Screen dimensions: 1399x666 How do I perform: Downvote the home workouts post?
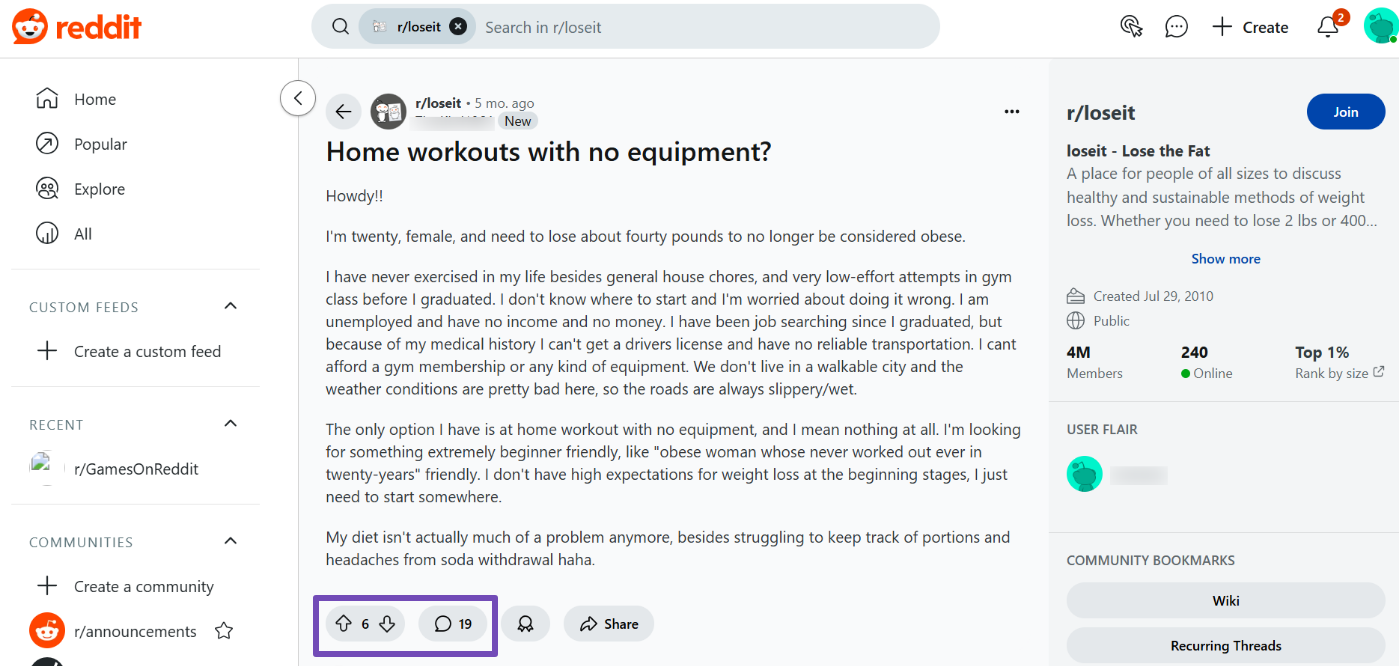pos(388,624)
